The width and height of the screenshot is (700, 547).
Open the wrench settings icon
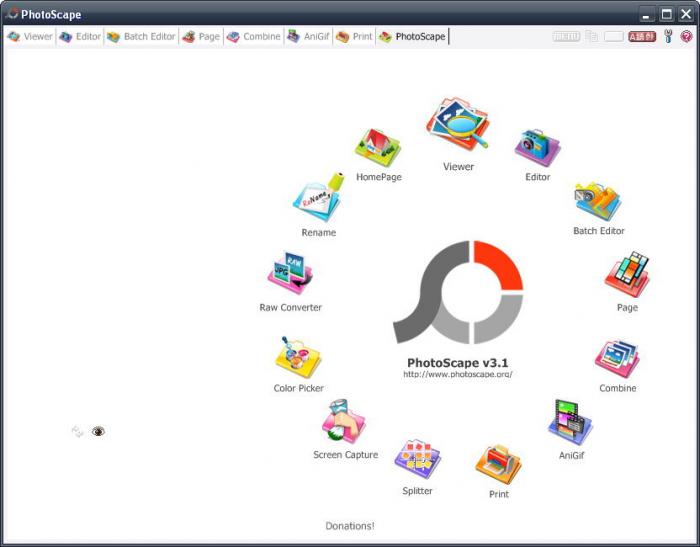(x=668, y=37)
